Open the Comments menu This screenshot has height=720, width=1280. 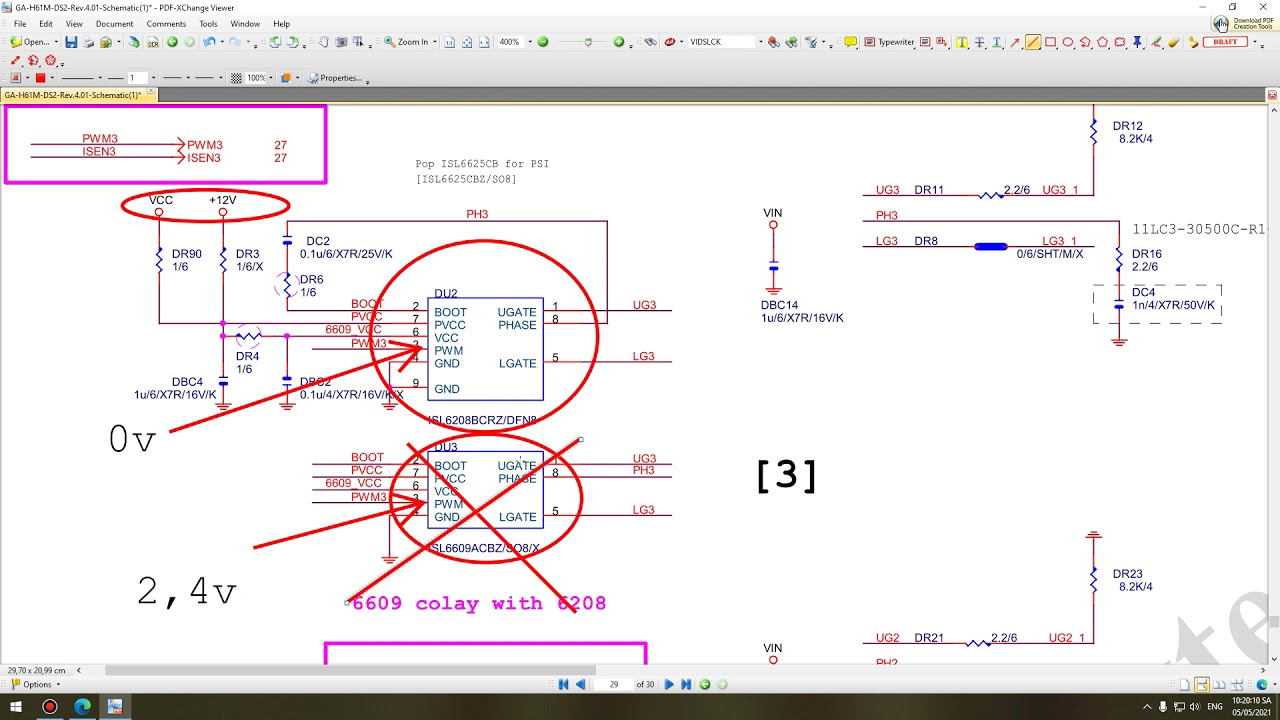coord(166,23)
